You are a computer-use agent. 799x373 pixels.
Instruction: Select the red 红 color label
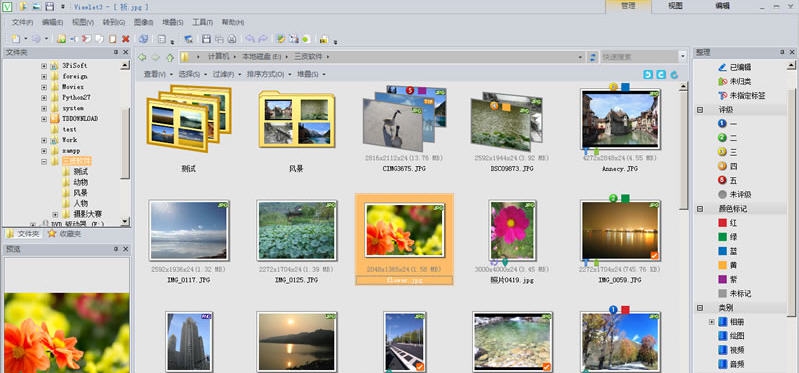(727, 223)
